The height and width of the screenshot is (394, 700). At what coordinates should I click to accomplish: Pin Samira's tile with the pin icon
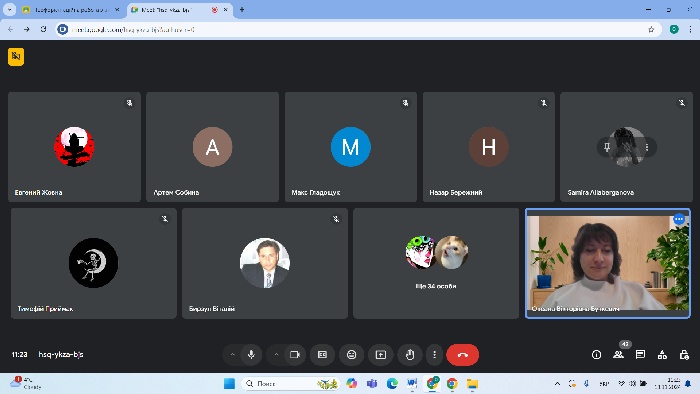tap(607, 147)
